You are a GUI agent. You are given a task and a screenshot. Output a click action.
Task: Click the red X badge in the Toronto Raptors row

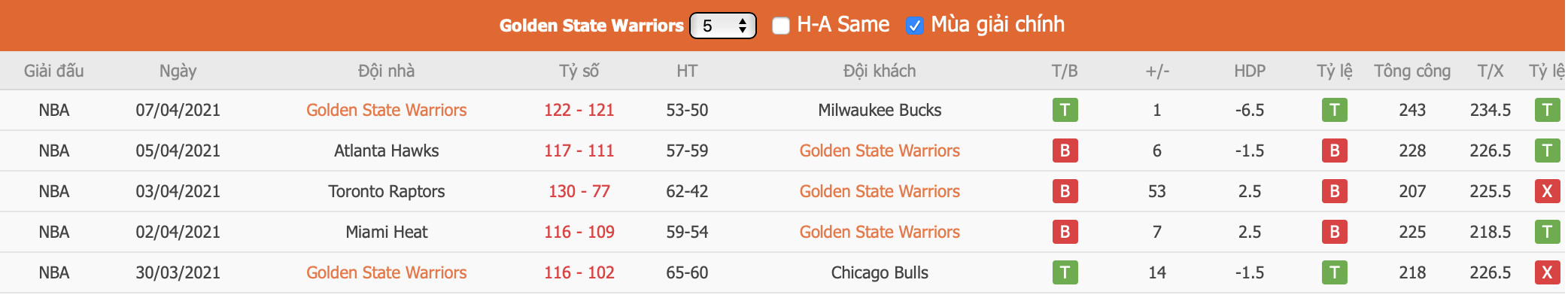(1547, 191)
